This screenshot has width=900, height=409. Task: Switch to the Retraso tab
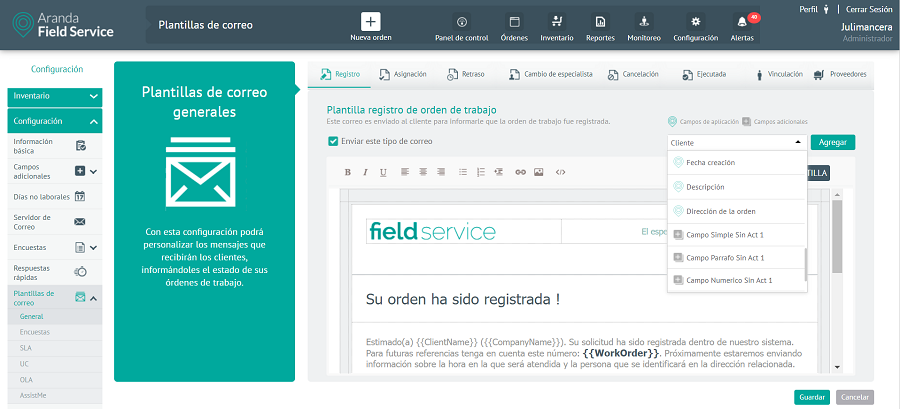point(465,75)
